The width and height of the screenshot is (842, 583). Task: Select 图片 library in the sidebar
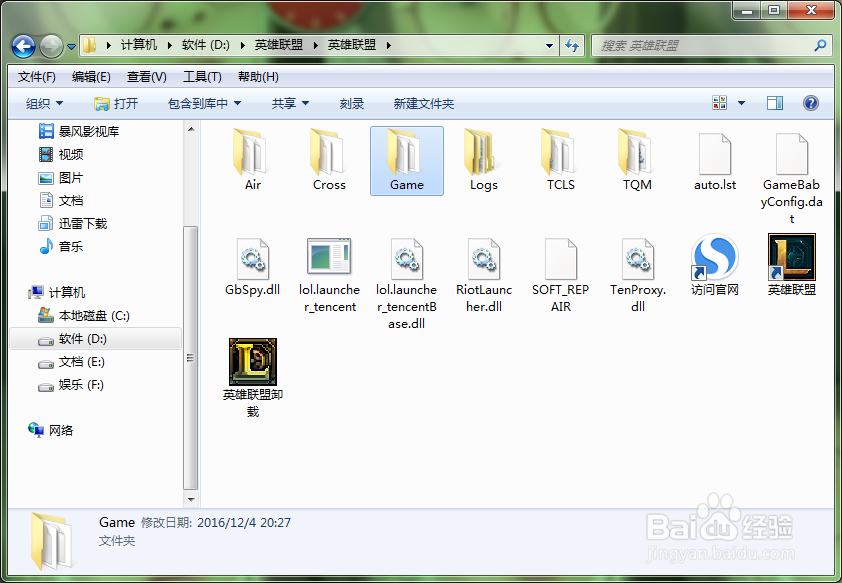click(61, 178)
